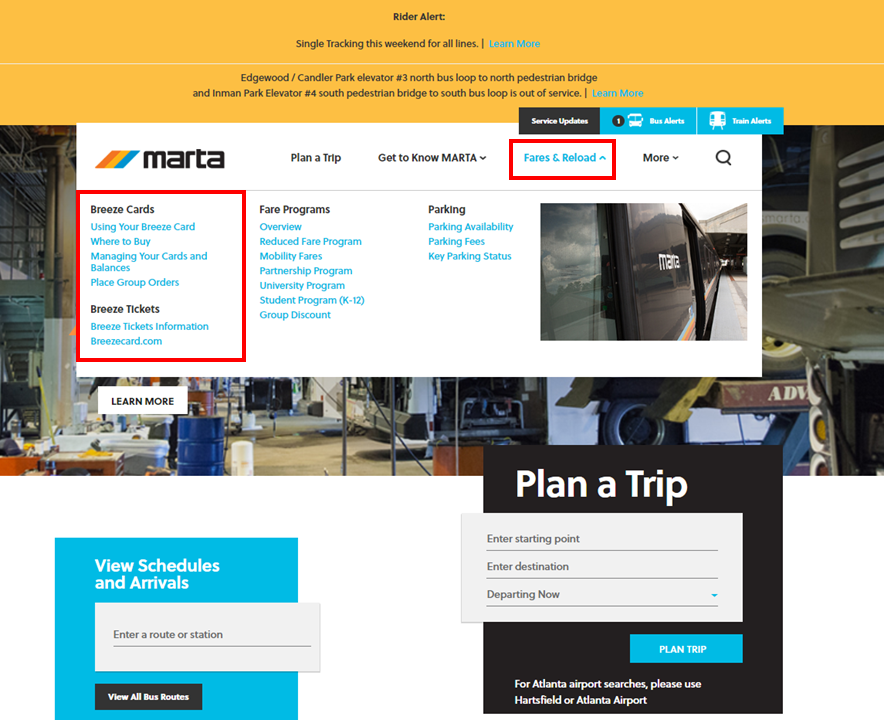The image size is (884, 720).
Task: Click the Fare Programs heading
Action: [x=294, y=209]
